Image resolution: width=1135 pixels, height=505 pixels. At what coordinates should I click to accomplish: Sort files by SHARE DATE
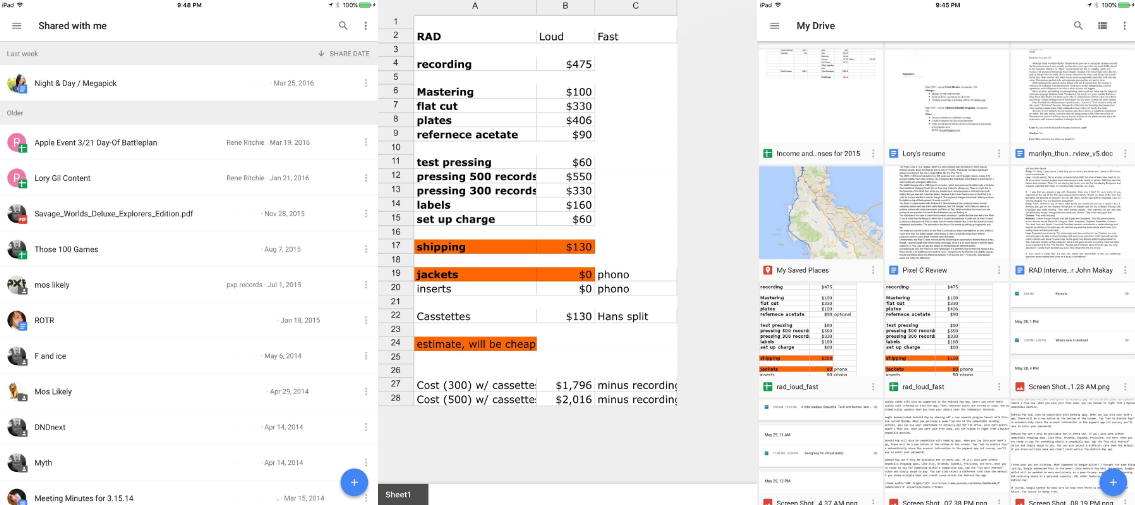tap(344, 54)
